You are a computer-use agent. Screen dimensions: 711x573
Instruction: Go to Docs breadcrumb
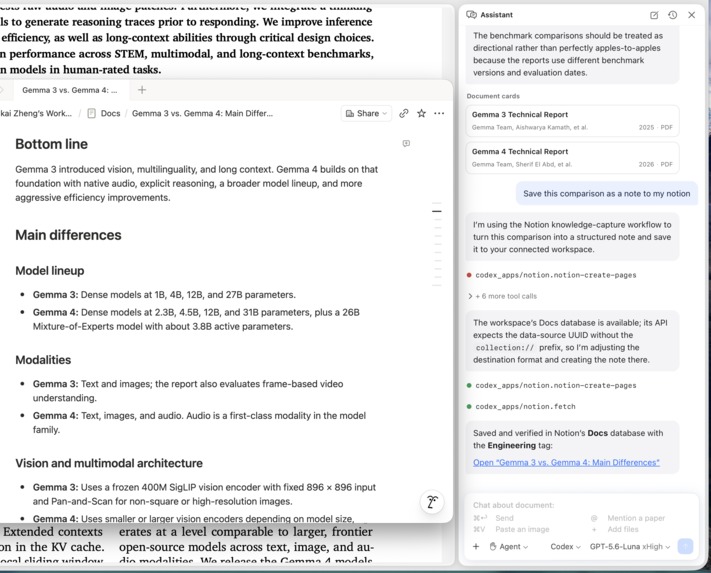coord(110,113)
